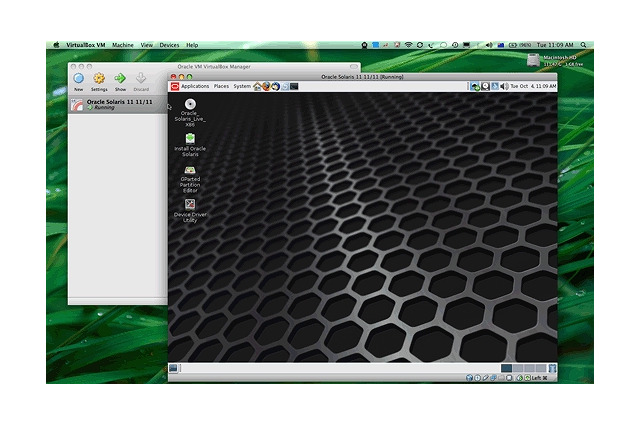Launch Thunderbird from Solaris panel
This screenshot has width=640, height=426.
pyautogui.click(x=276, y=87)
